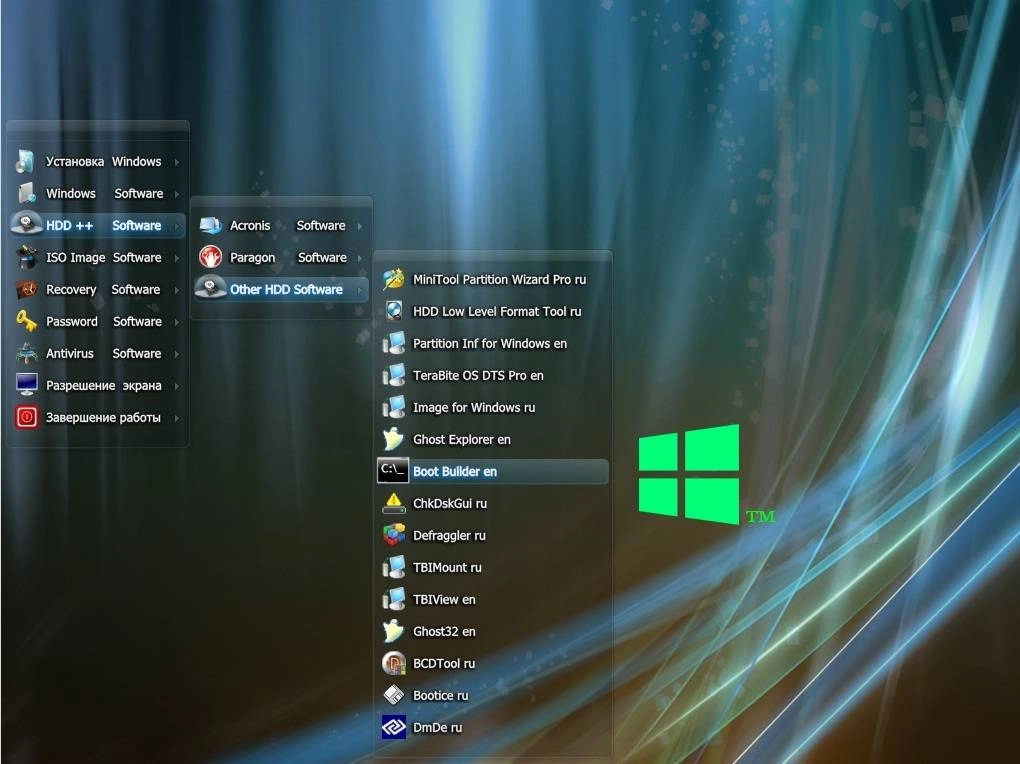Launch TeraBite OS DTS Pro en

pyautogui.click(x=493, y=375)
